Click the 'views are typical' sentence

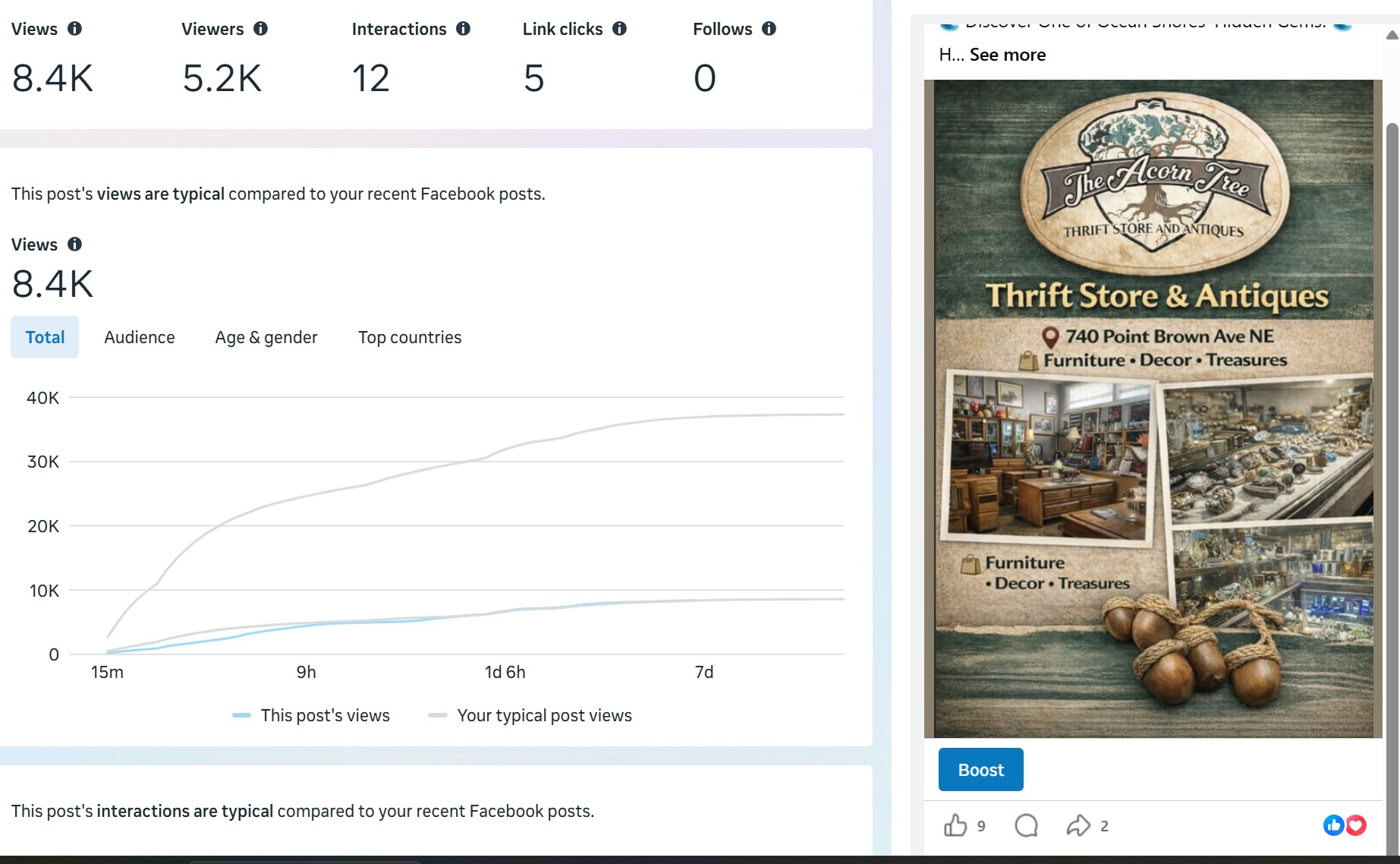pos(278,194)
